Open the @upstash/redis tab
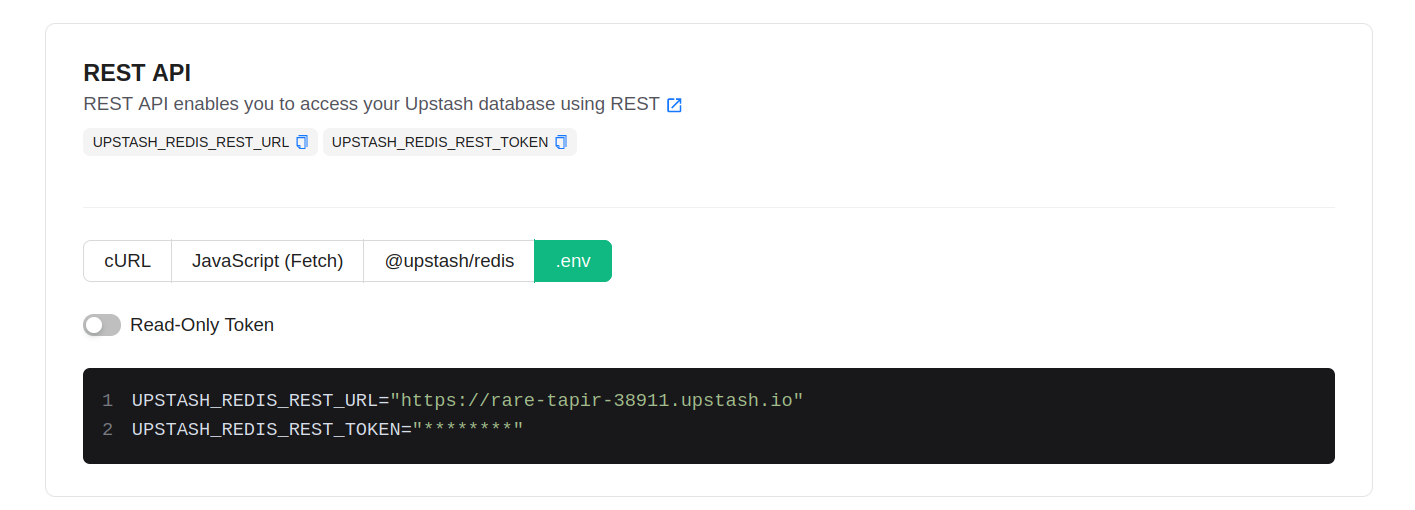1415x510 pixels. (449, 261)
